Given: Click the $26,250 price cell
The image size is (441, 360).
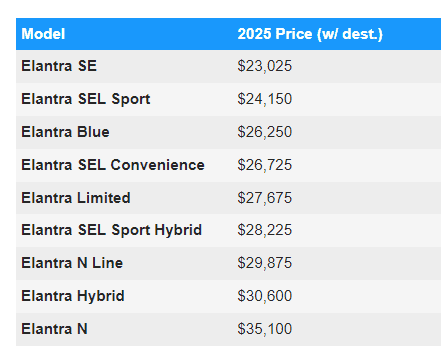Looking at the screenshot, I should coord(265,132).
